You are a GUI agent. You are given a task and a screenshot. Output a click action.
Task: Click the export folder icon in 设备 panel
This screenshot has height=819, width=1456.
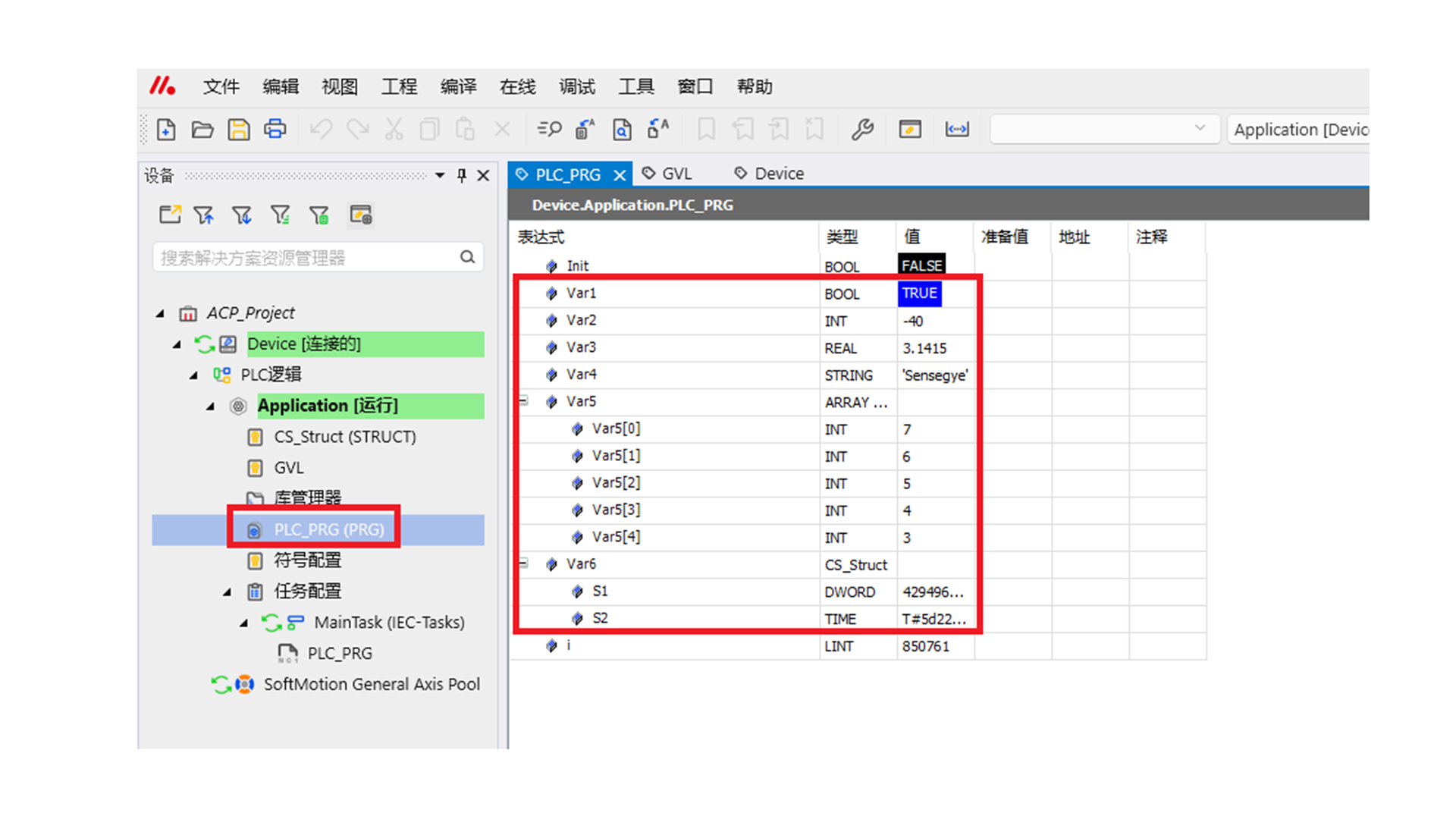click(170, 215)
